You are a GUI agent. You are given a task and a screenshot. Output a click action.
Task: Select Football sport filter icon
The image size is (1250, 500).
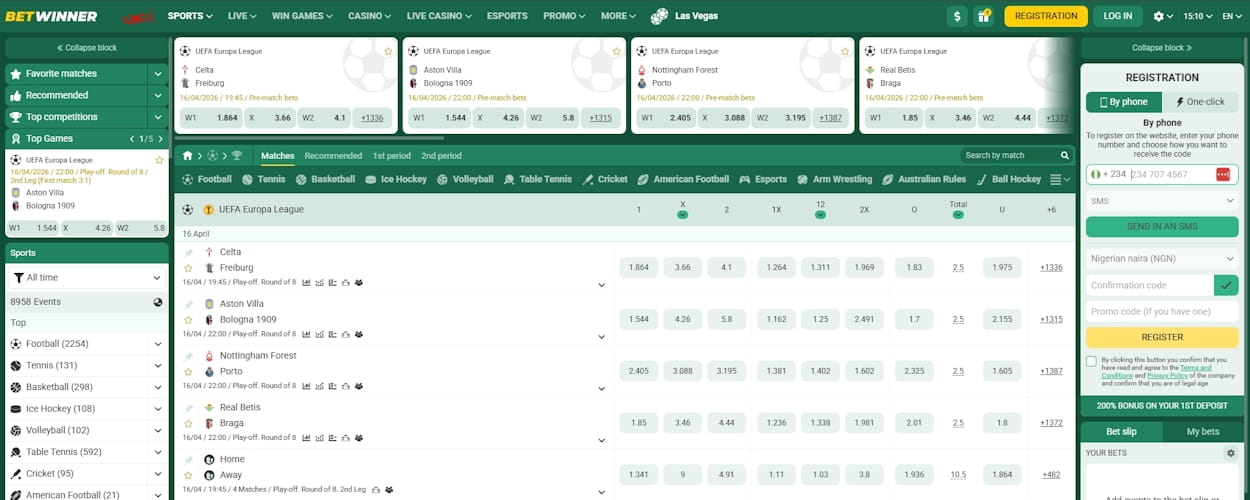click(188, 179)
